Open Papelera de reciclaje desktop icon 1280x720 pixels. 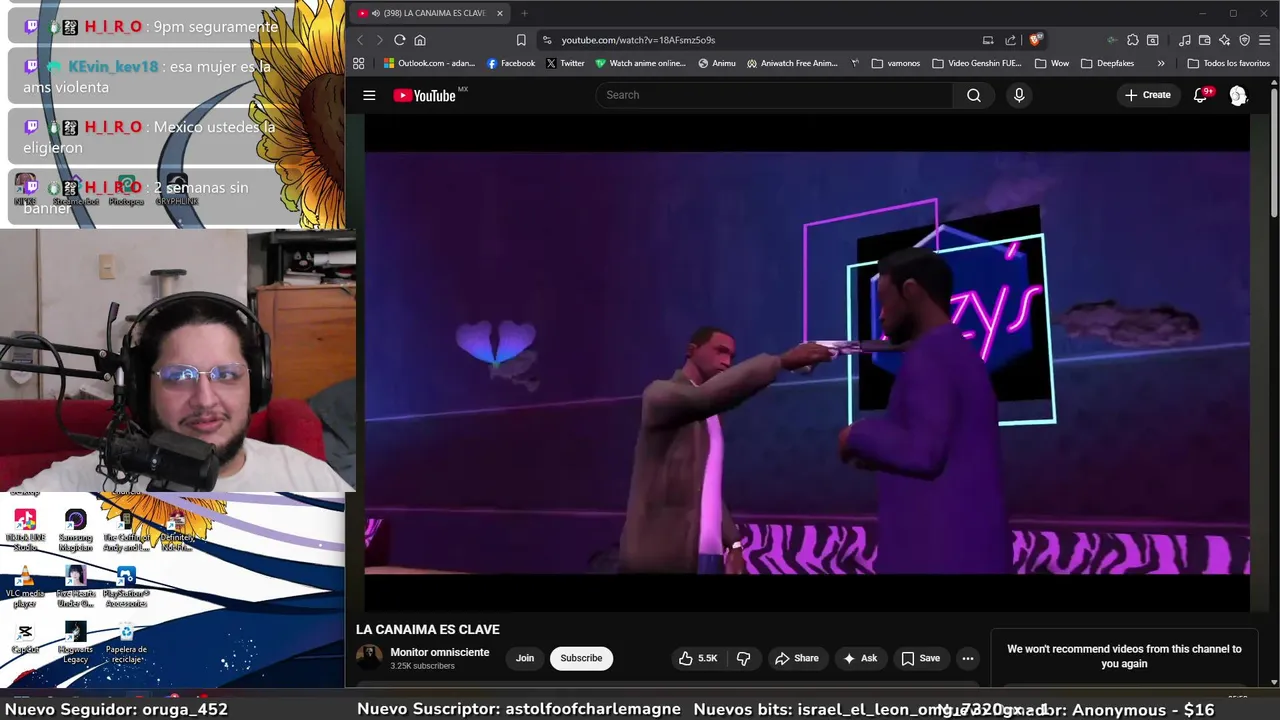point(126,642)
